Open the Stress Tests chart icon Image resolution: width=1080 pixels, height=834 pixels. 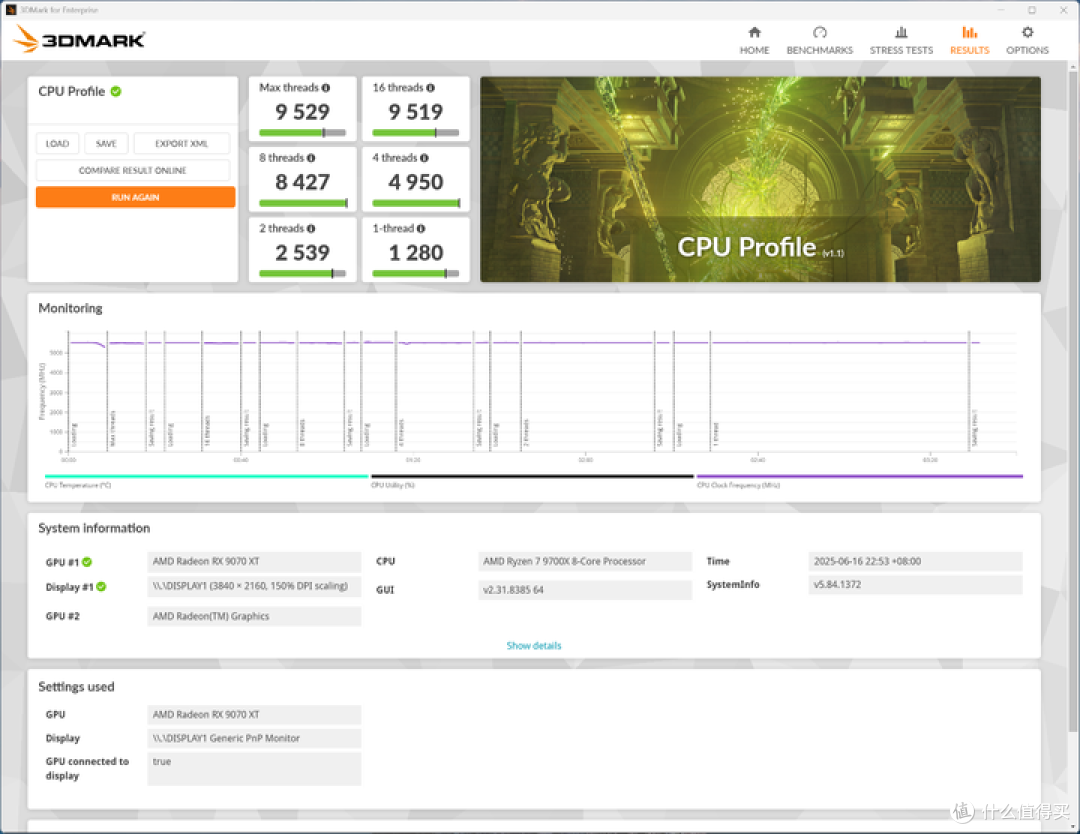tap(901, 32)
